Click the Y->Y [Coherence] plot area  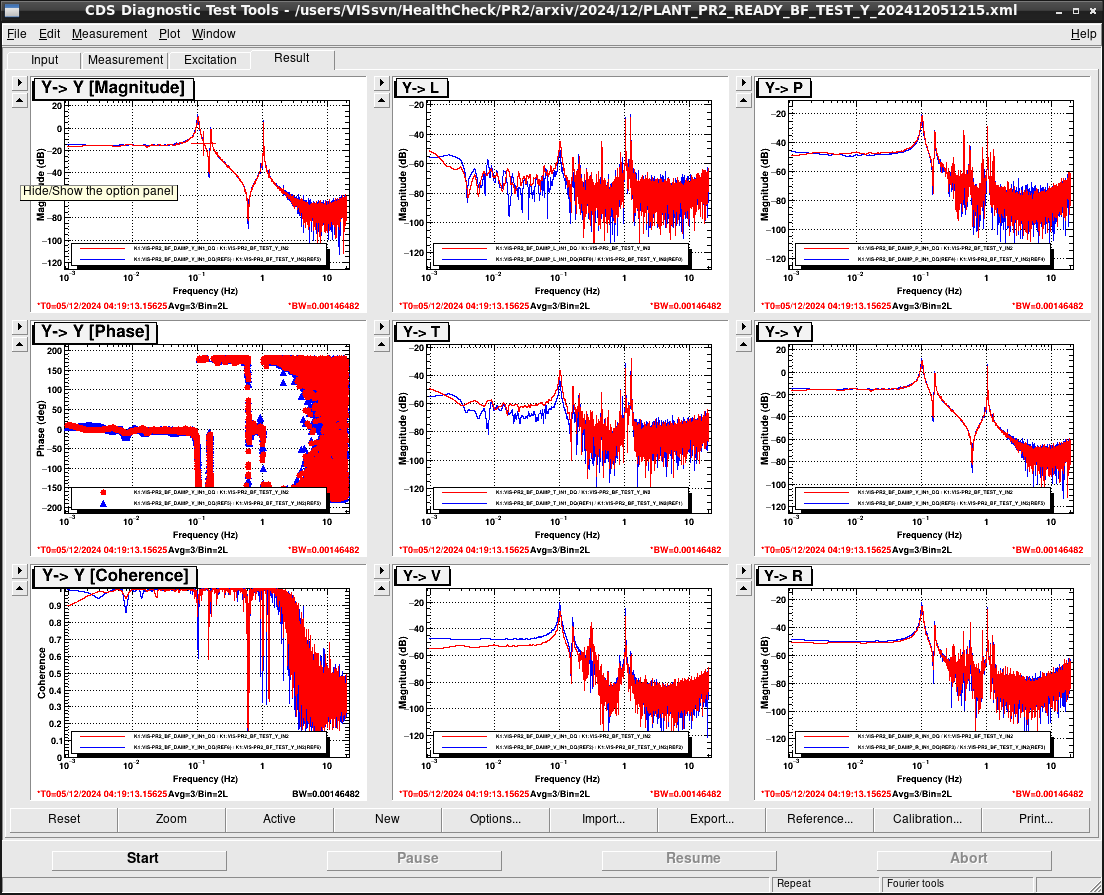[x=206, y=673]
